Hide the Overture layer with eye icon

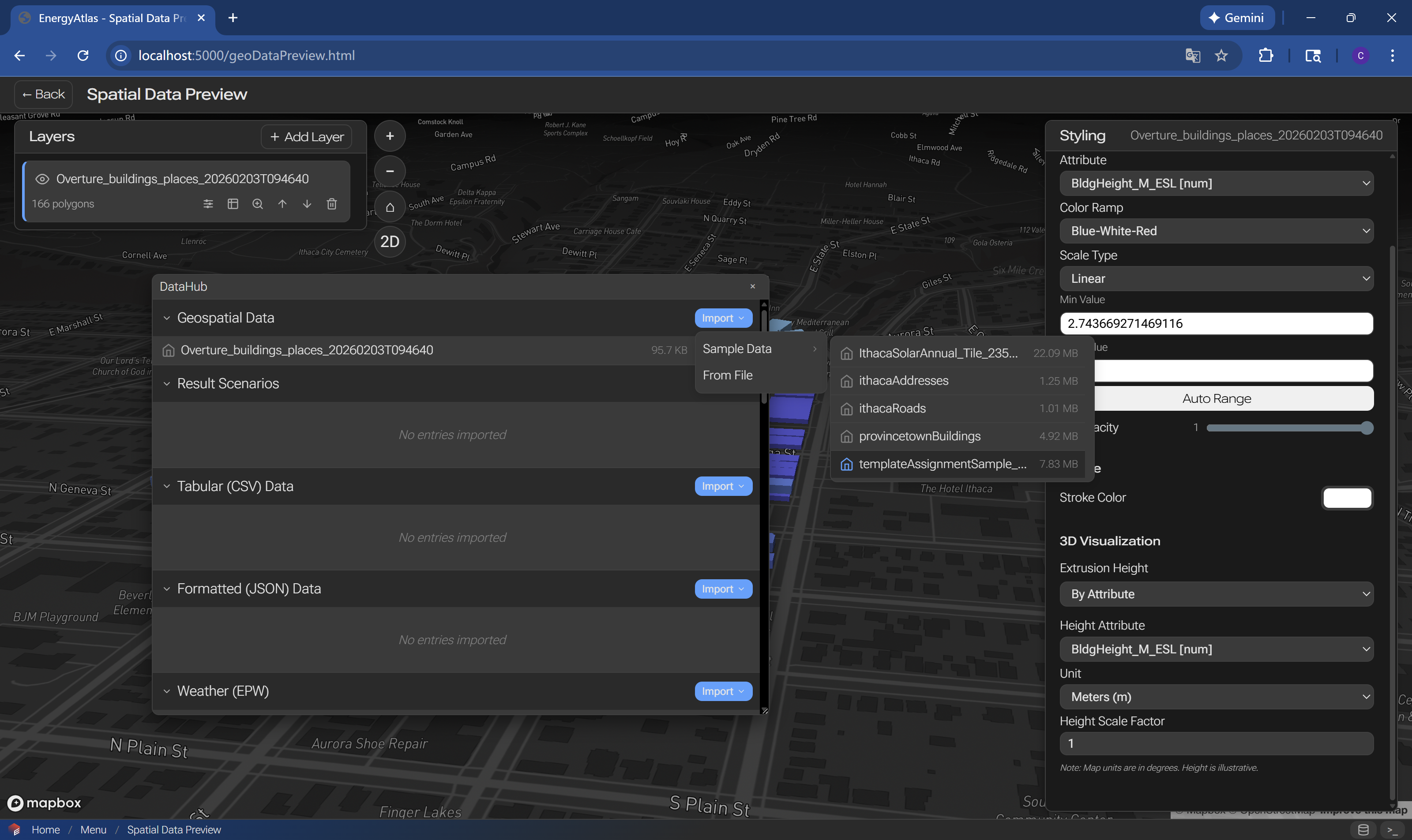pyautogui.click(x=42, y=179)
